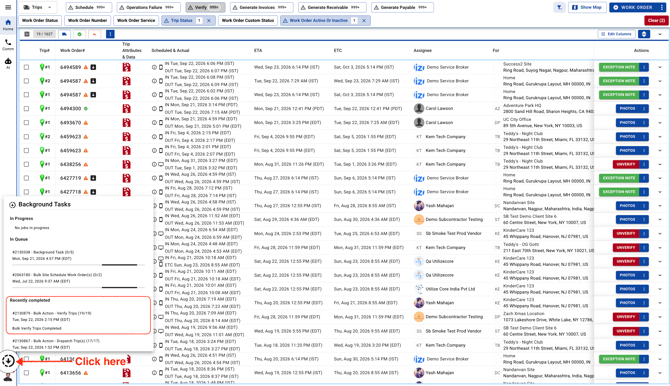
Task: Select the Verify tab
Action: tap(205, 7)
